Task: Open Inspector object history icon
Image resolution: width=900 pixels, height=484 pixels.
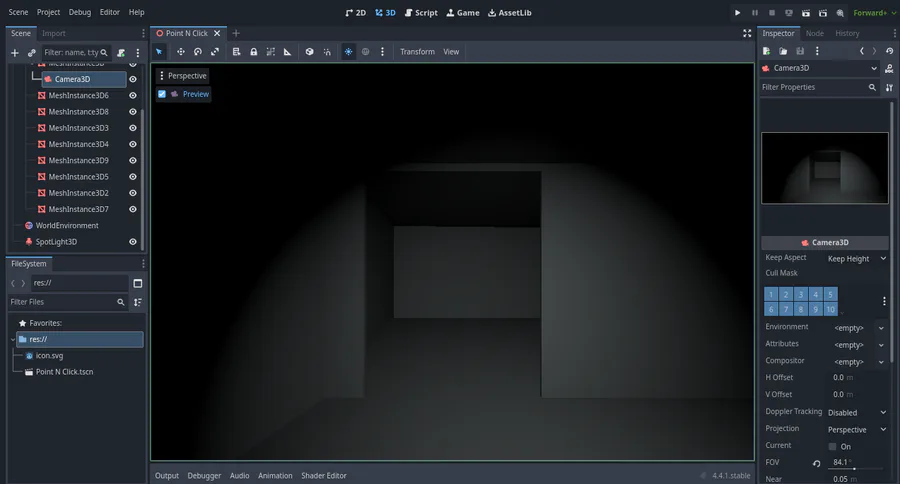Action: tap(890, 51)
